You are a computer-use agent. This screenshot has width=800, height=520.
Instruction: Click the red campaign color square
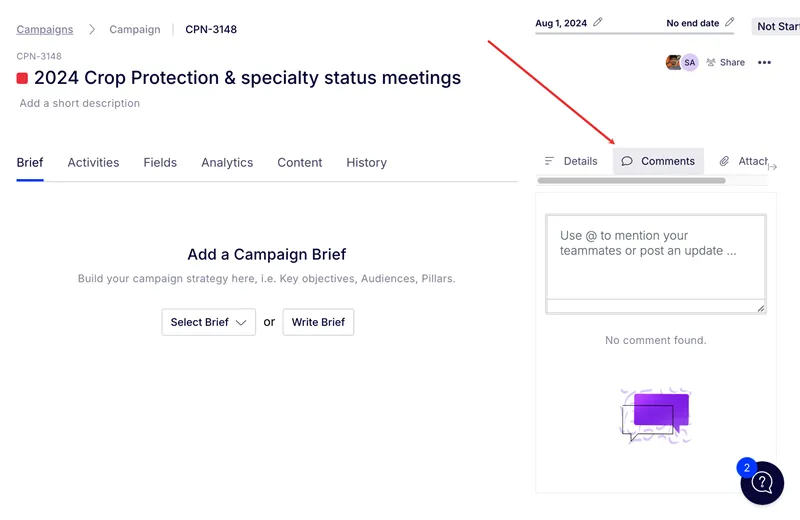coord(22,78)
